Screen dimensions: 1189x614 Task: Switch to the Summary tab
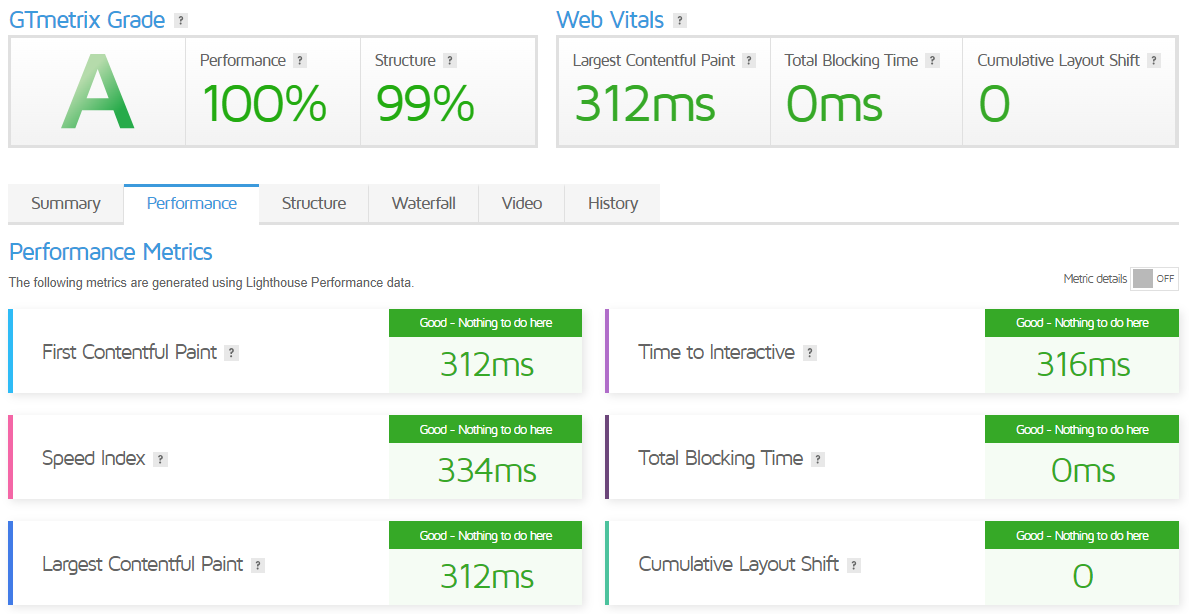tap(66, 203)
